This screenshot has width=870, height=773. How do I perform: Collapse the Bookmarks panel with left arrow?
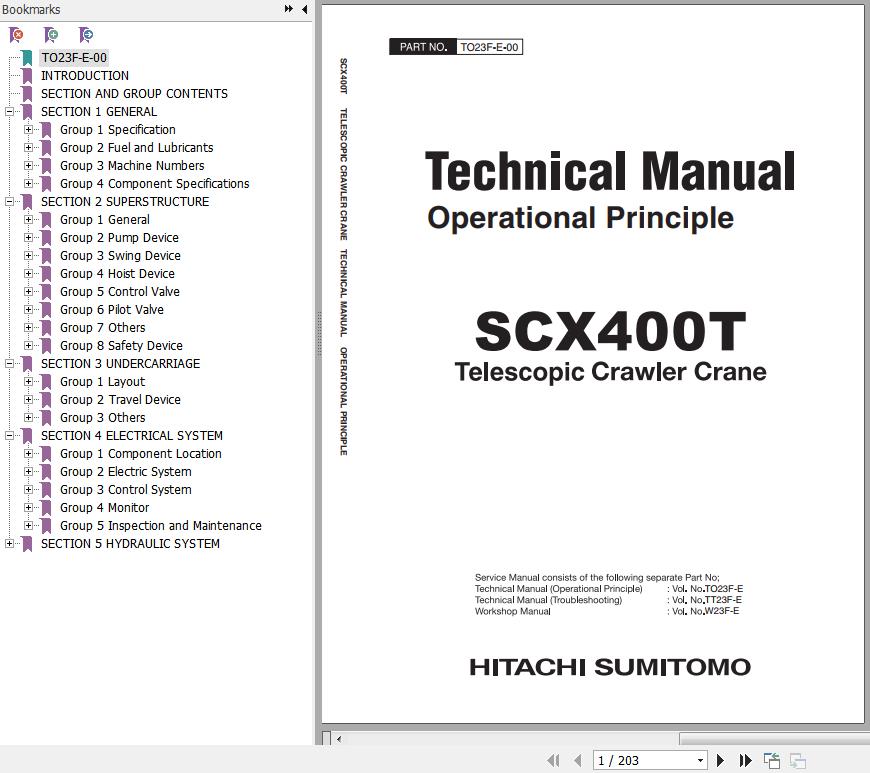pos(304,9)
